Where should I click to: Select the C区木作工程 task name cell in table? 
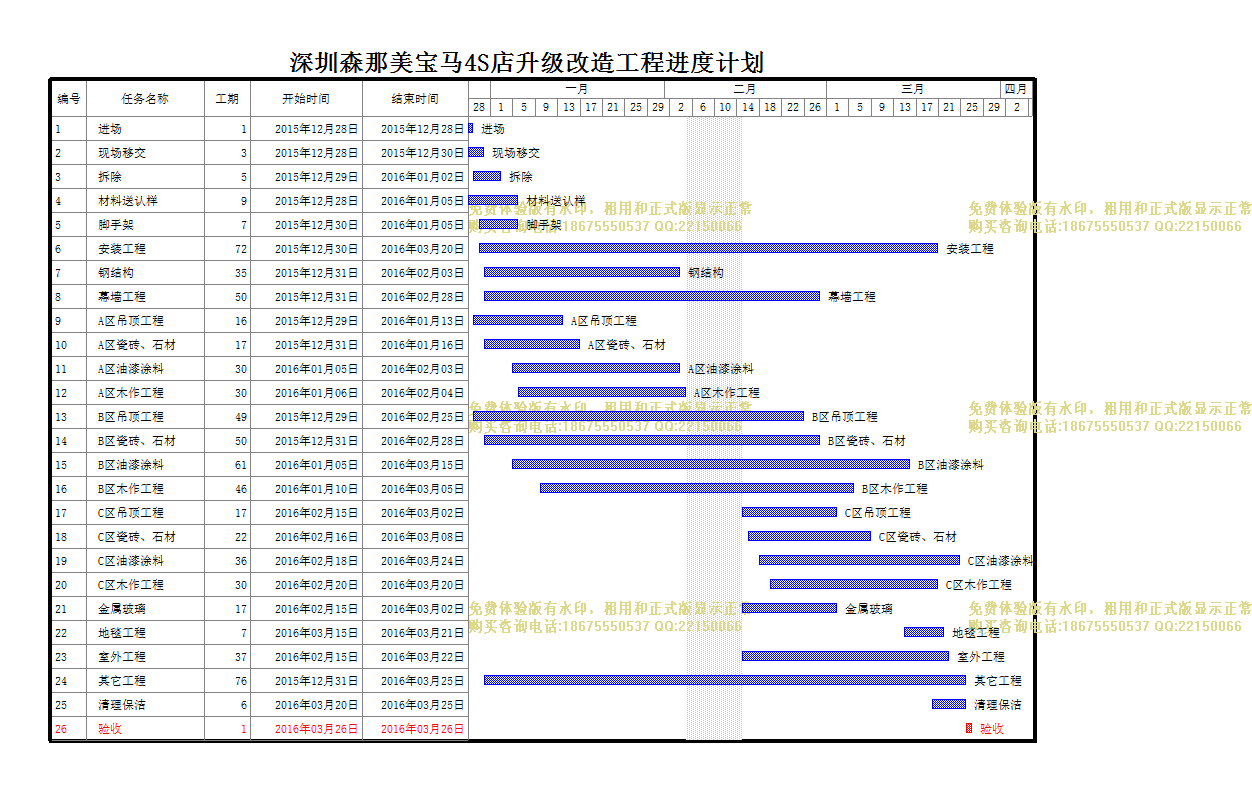(146, 585)
